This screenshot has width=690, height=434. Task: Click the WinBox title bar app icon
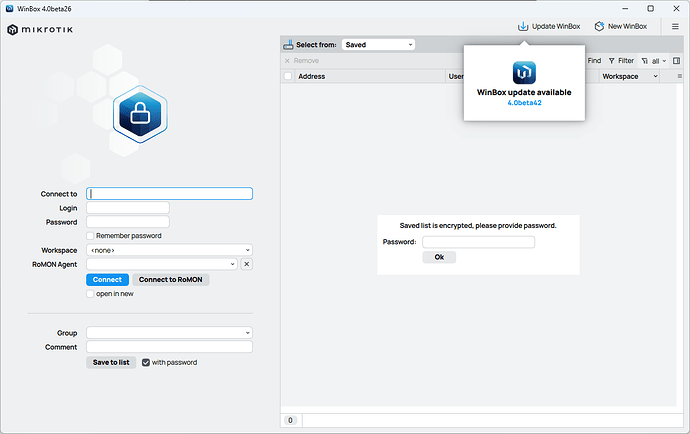(9, 8)
